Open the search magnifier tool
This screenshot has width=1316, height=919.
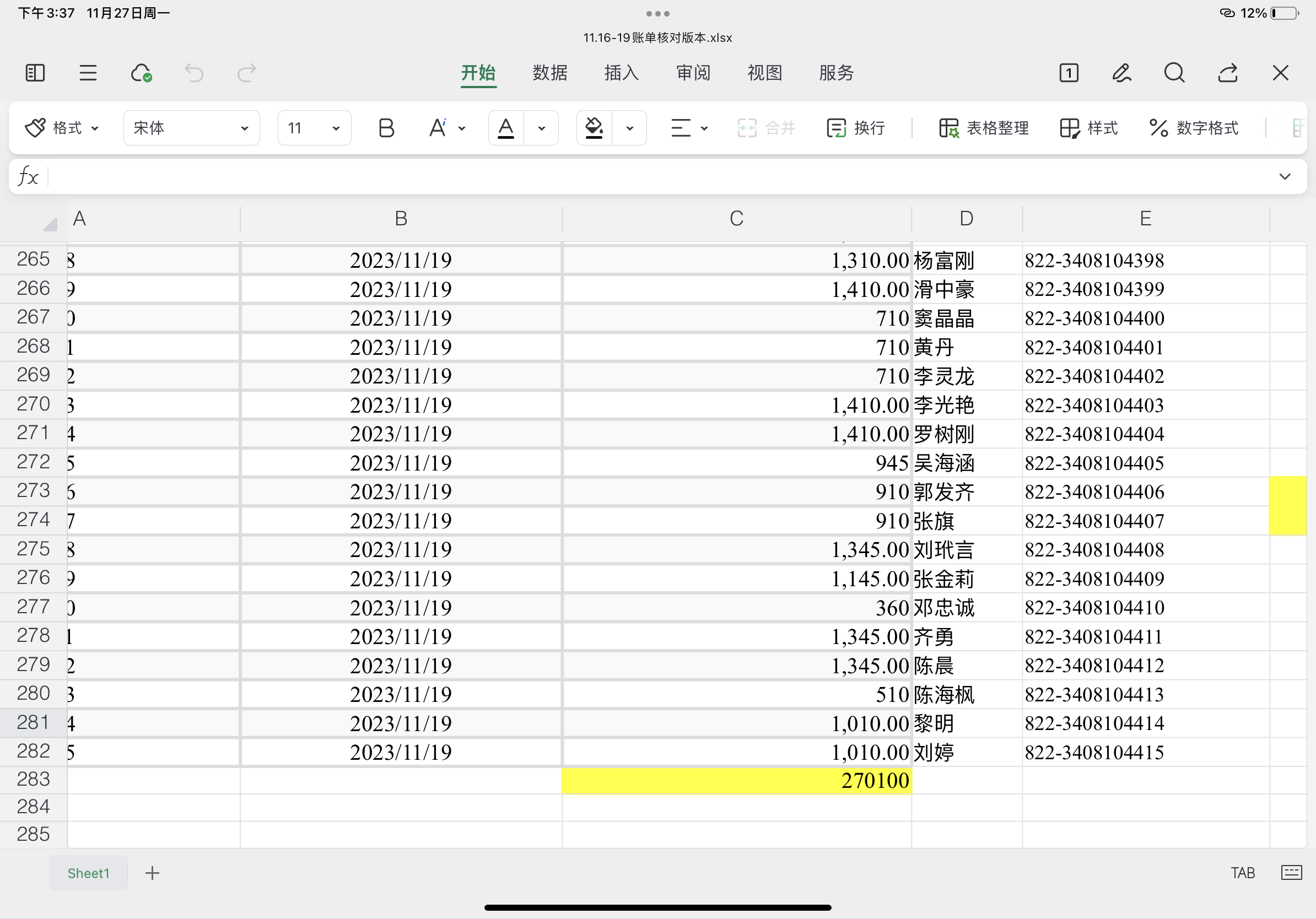[x=1174, y=73]
